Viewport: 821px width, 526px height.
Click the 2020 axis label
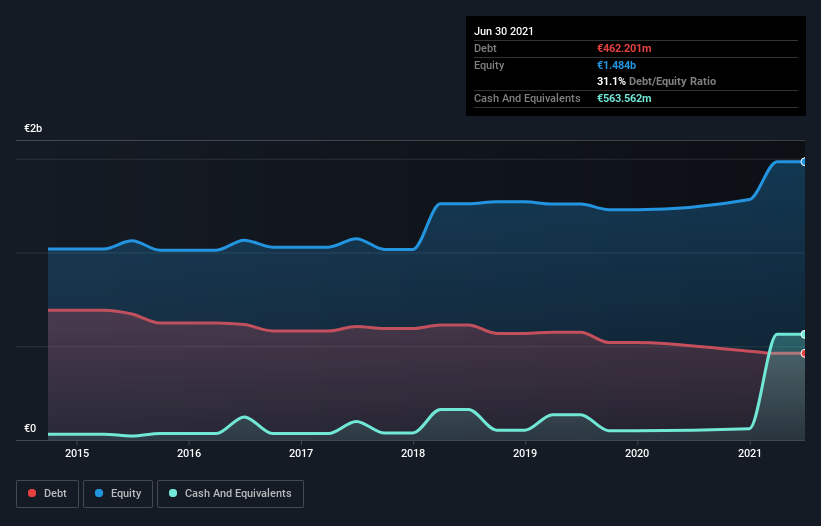(637, 453)
